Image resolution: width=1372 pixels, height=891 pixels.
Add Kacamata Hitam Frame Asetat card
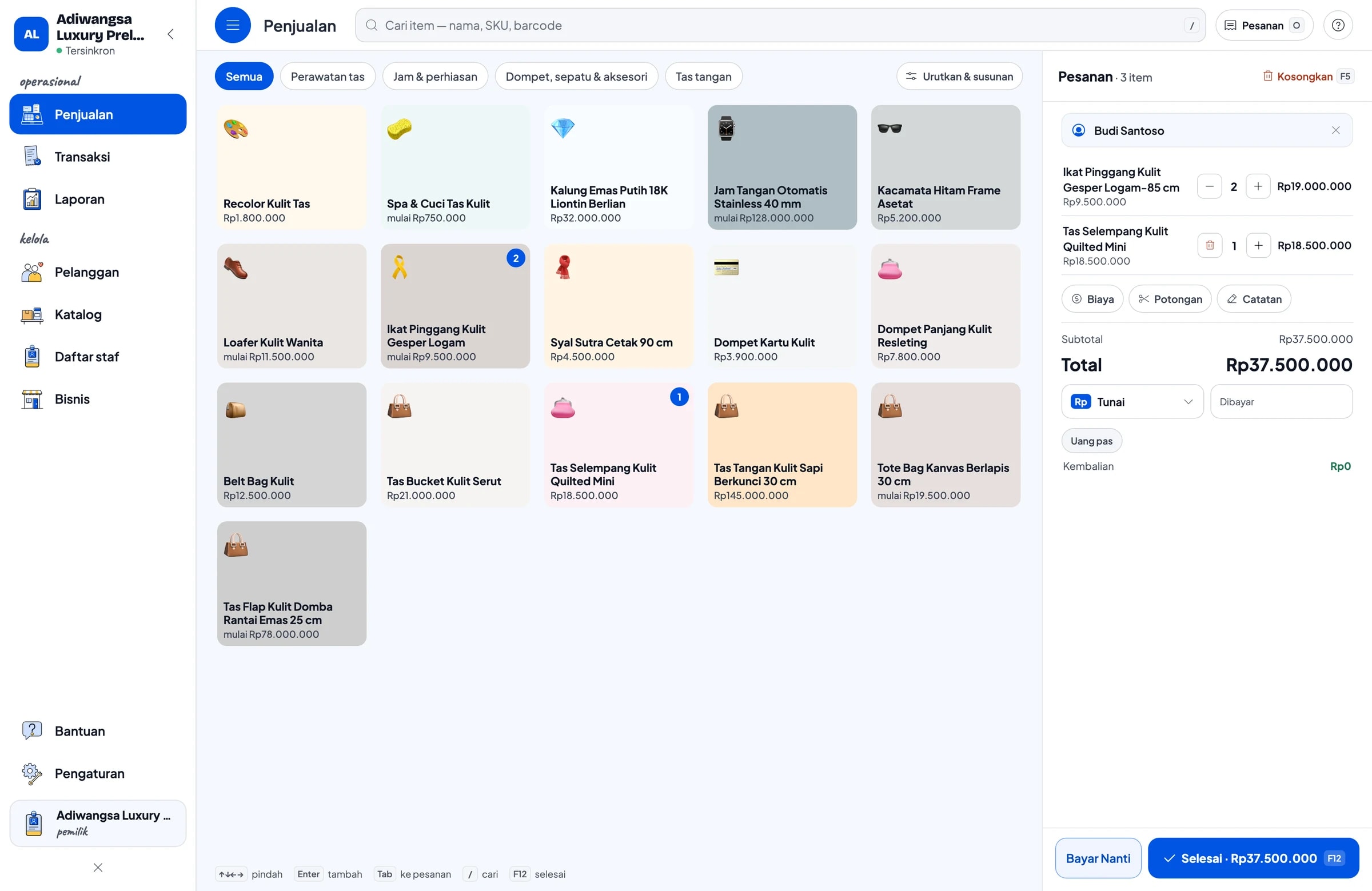pyautogui.click(x=946, y=167)
